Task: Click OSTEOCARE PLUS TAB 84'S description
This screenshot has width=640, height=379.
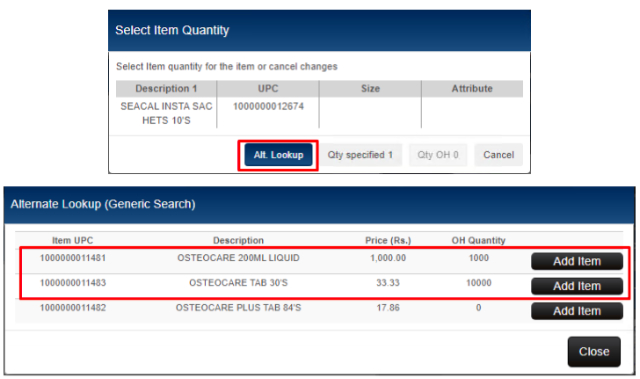Action: pyautogui.click(x=238, y=308)
